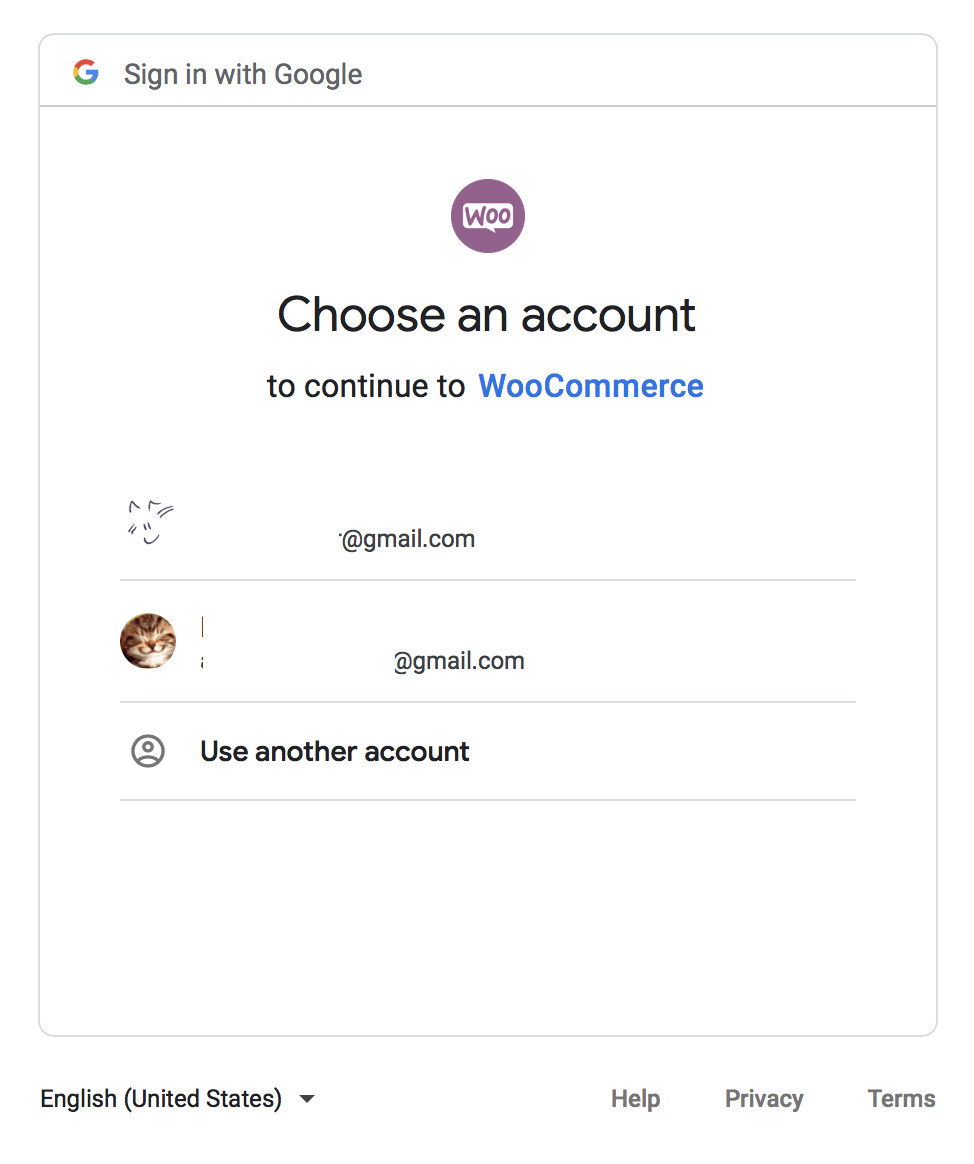
Task: Open the WooCommerce link
Action: click(590, 385)
